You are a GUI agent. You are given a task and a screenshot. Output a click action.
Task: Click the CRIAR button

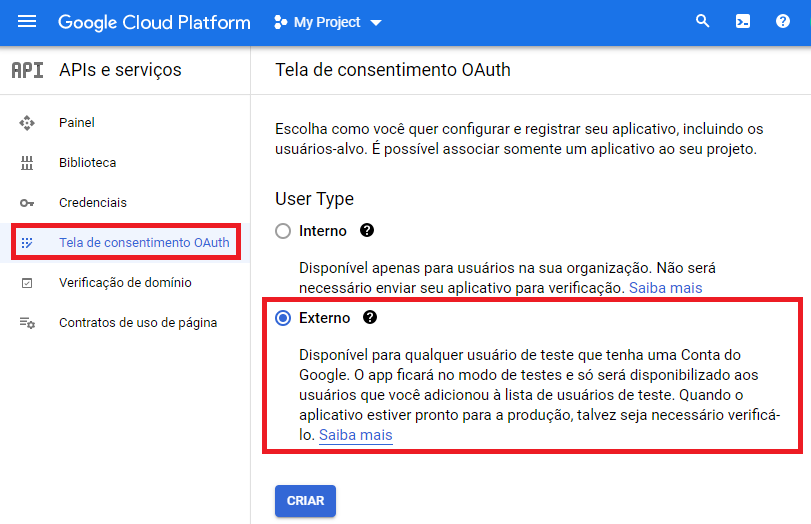[305, 501]
